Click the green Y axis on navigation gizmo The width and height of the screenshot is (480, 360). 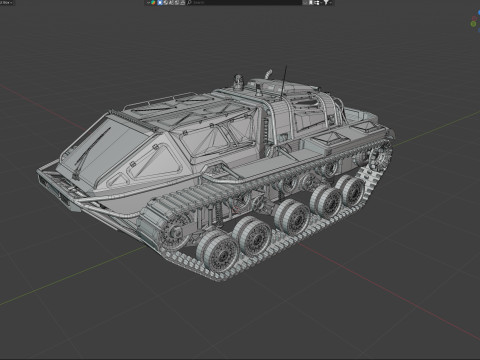pos(473,24)
